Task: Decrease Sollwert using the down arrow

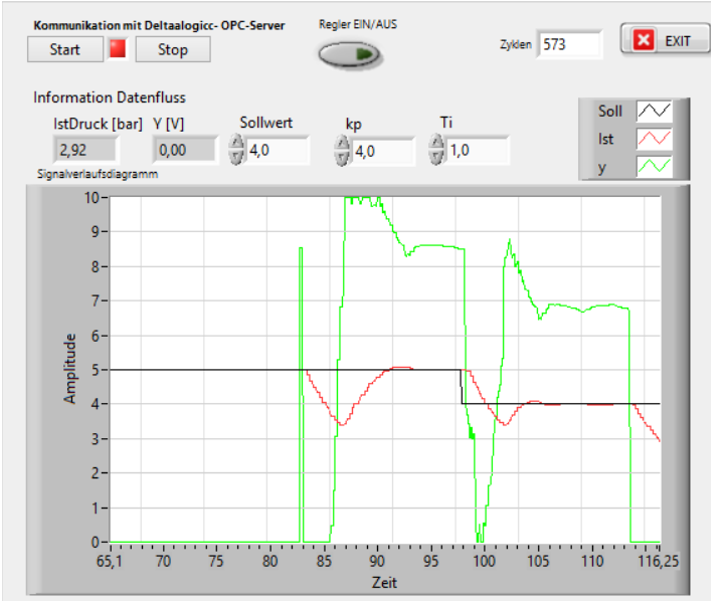Action: pyautogui.click(x=236, y=157)
